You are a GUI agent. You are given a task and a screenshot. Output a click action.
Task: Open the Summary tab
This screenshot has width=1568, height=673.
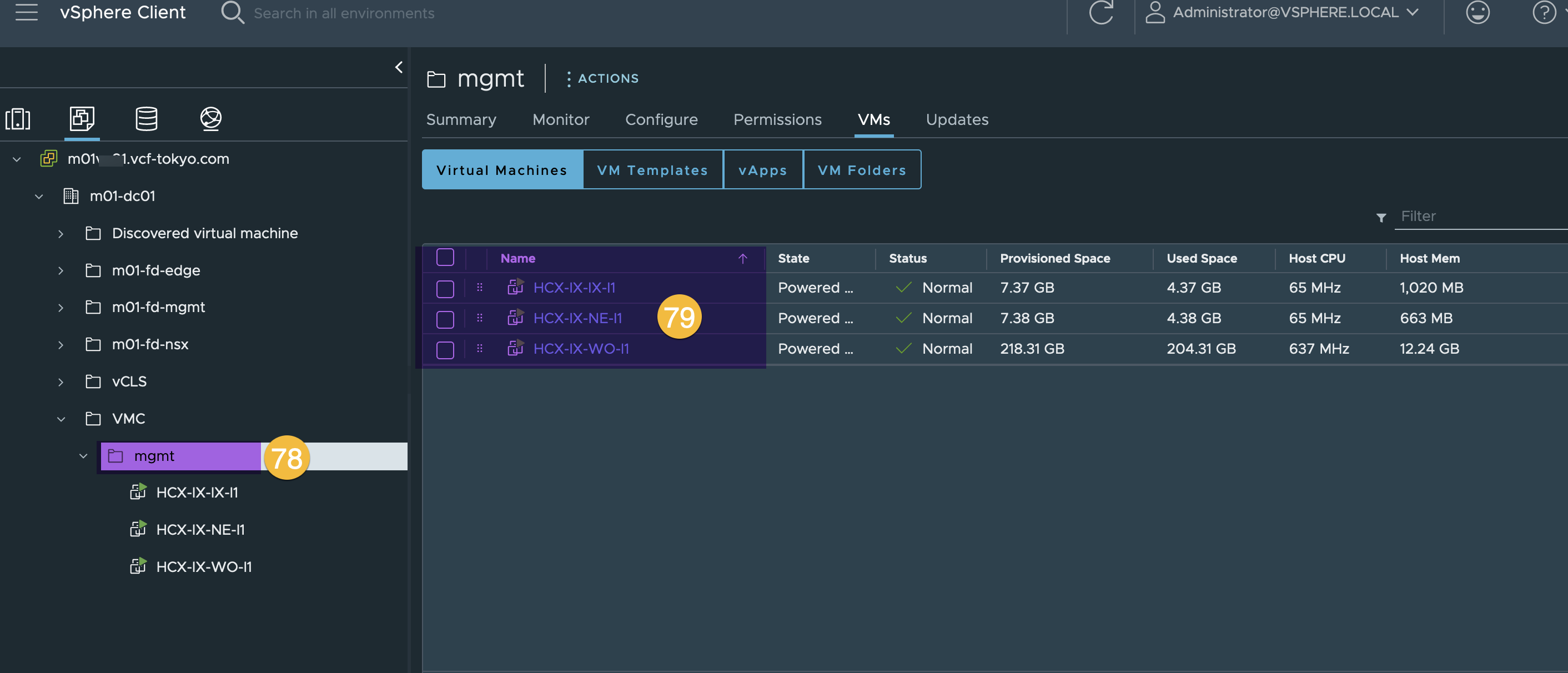point(461,119)
